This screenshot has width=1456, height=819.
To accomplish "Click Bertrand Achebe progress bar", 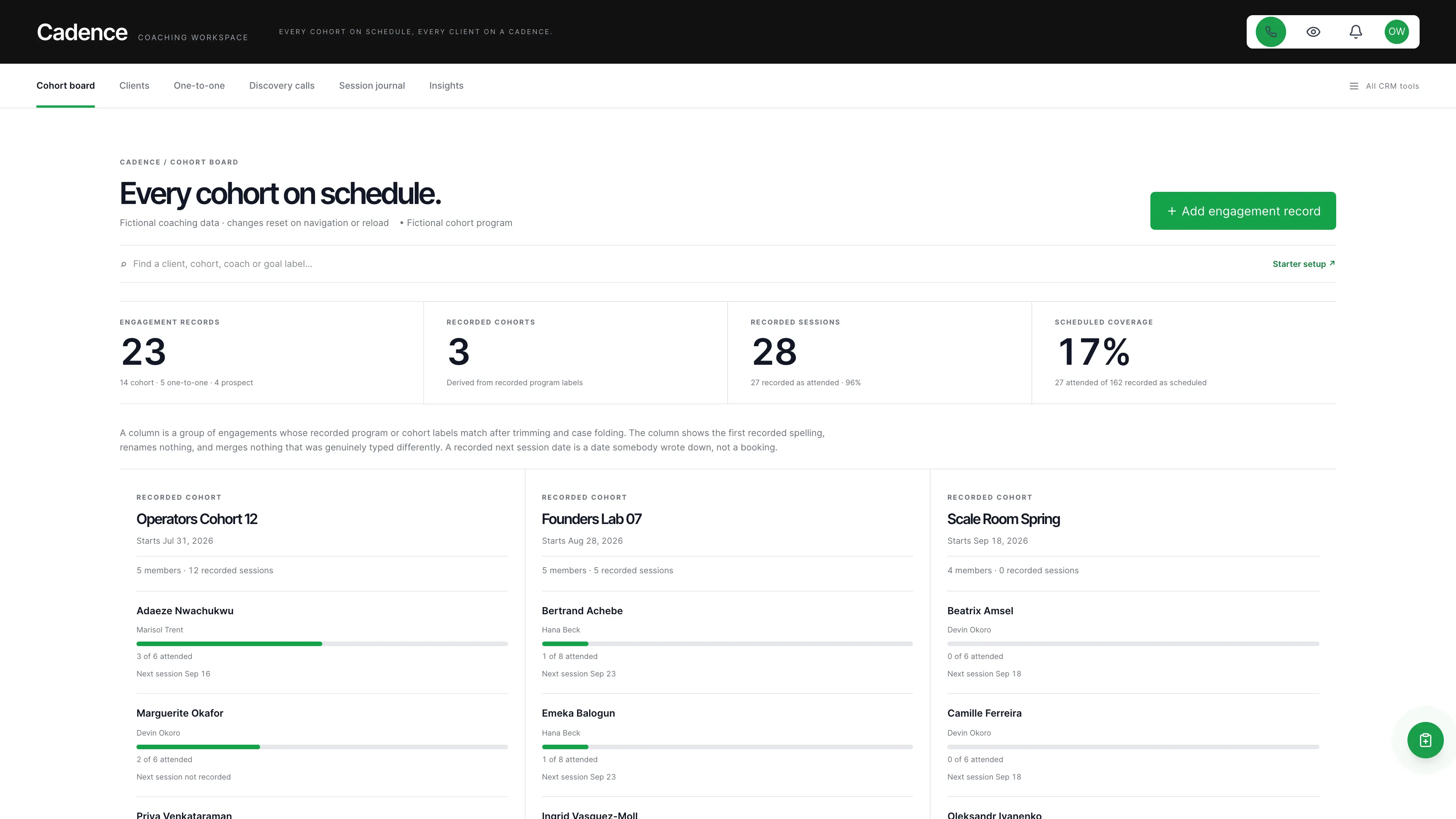I will (x=728, y=644).
